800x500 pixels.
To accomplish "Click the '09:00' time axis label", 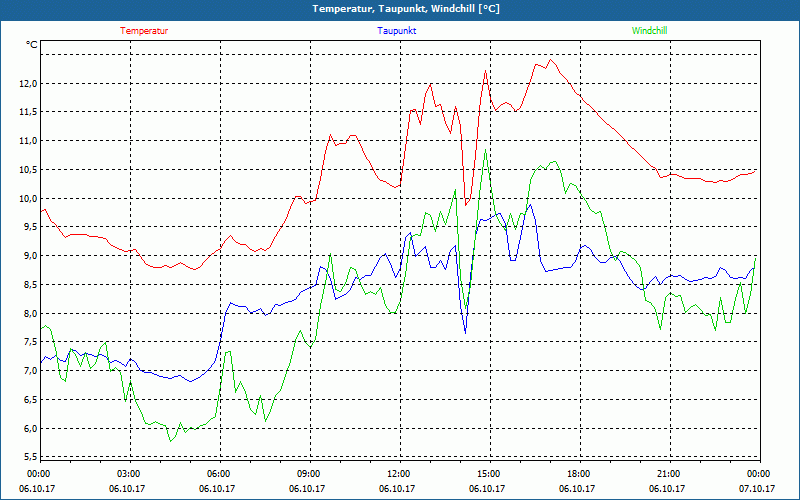I will coord(308,474).
